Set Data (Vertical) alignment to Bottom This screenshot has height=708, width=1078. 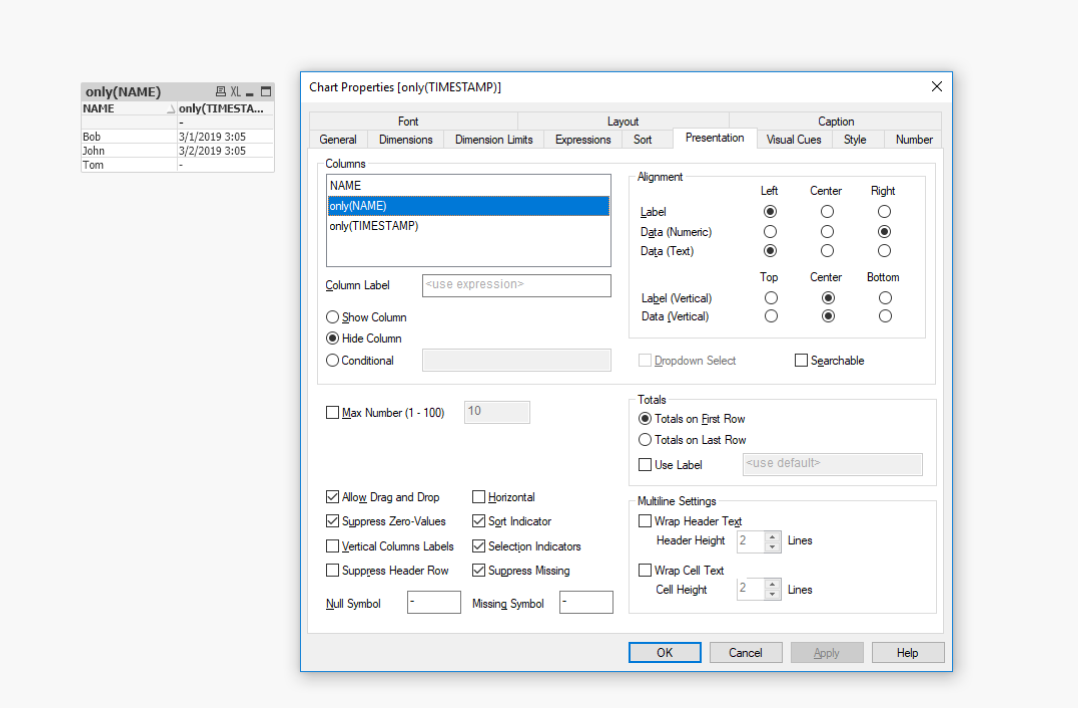885,316
